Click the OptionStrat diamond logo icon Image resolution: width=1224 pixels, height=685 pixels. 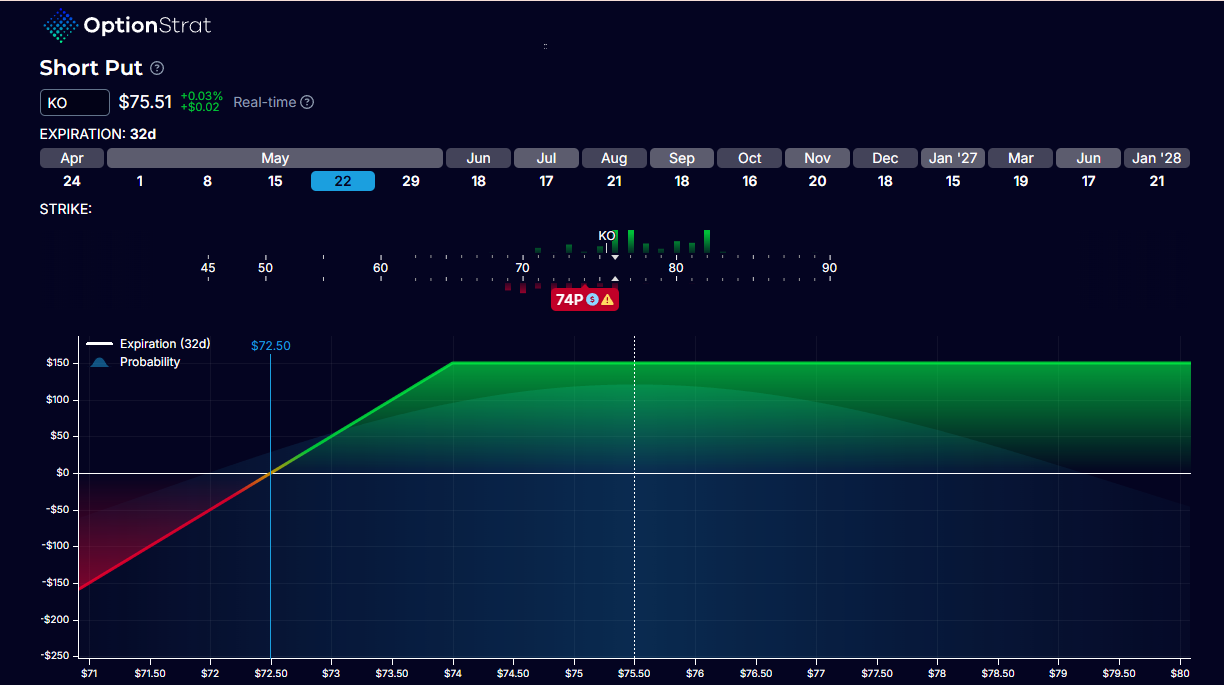(62, 26)
